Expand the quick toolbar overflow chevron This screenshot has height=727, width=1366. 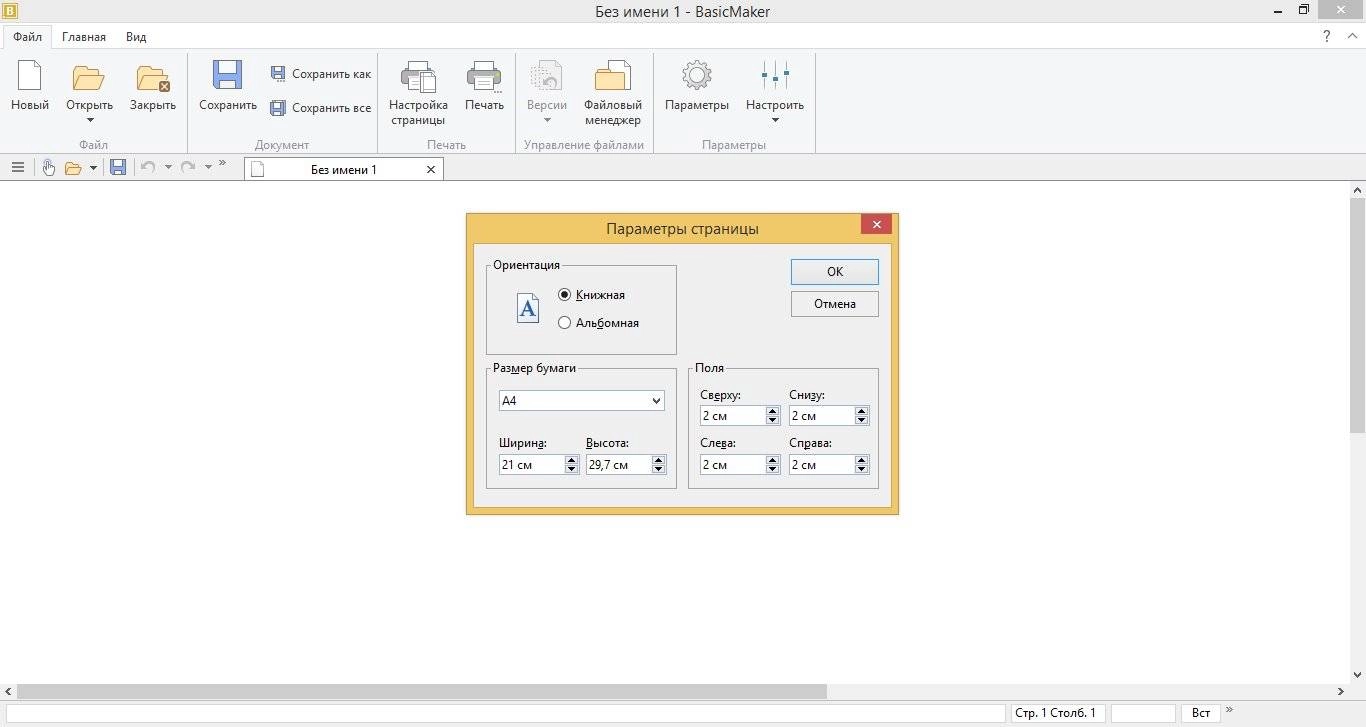(x=222, y=163)
